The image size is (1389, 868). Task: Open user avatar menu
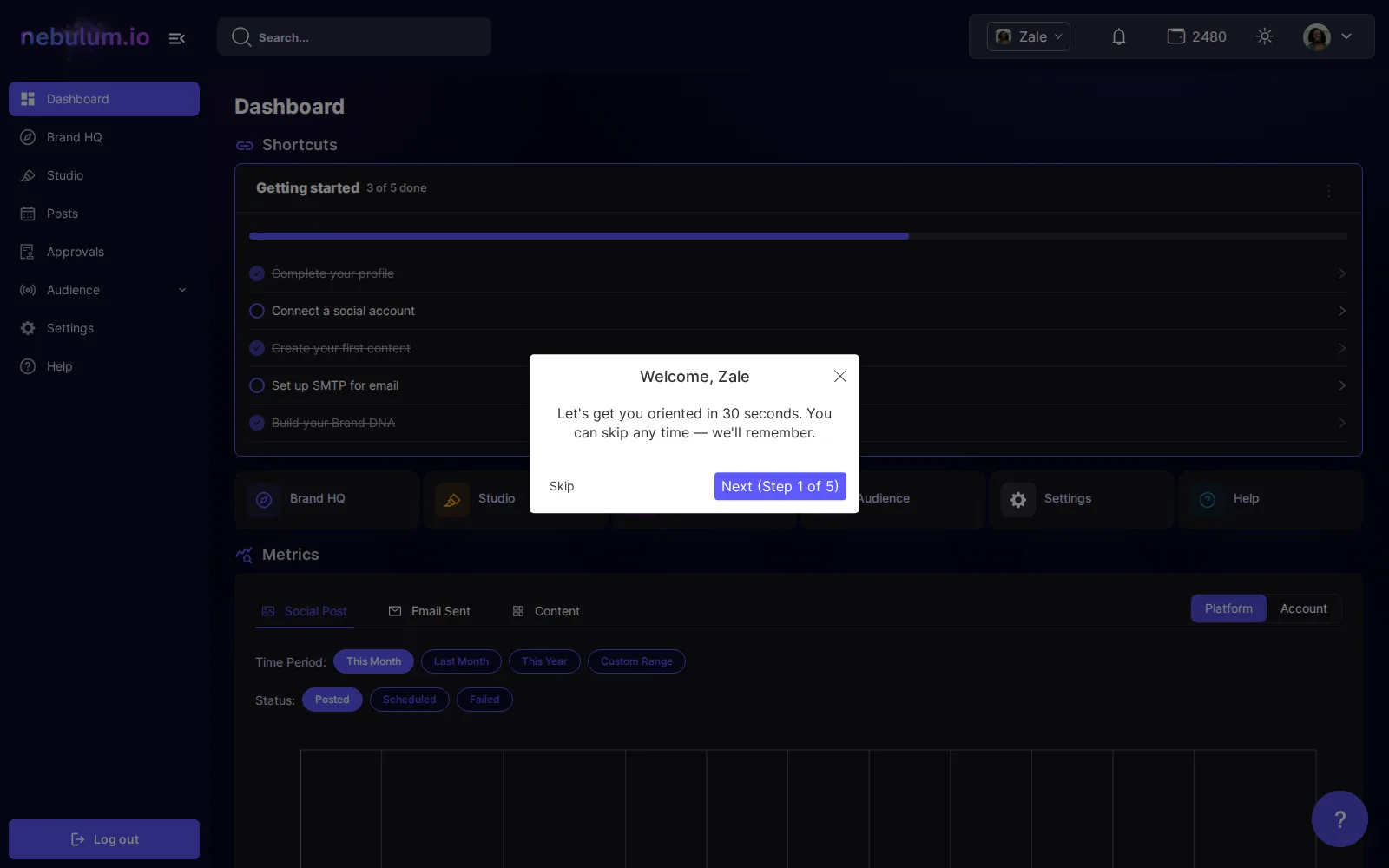[1327, 36]
